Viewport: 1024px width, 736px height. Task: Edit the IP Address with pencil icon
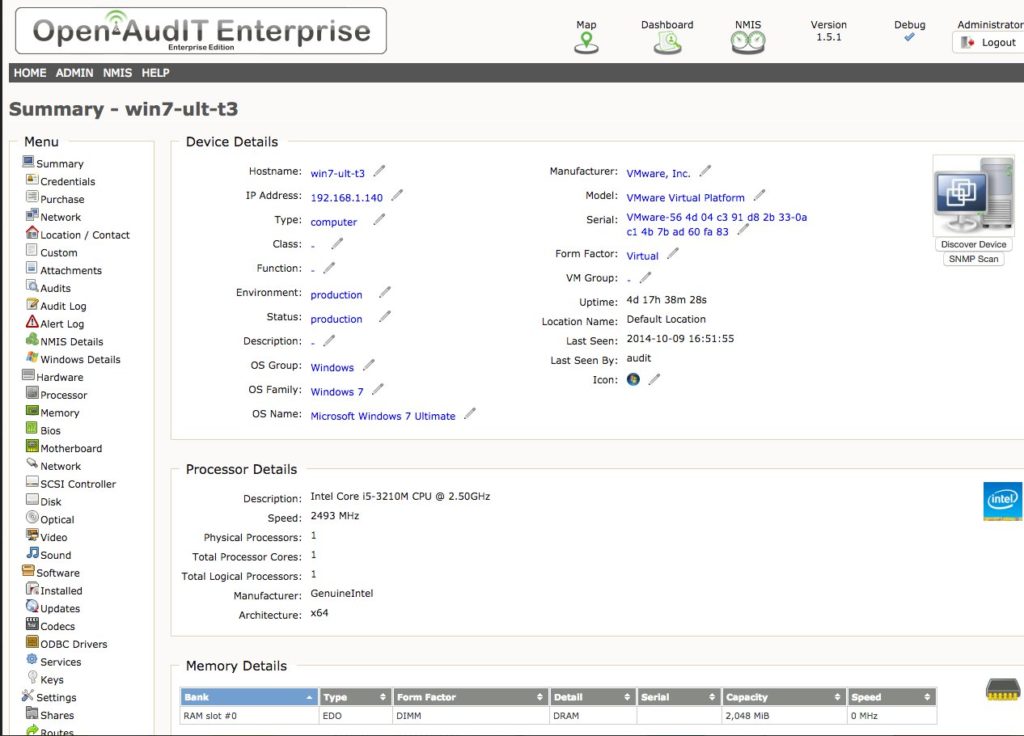[x=397, y=195]
